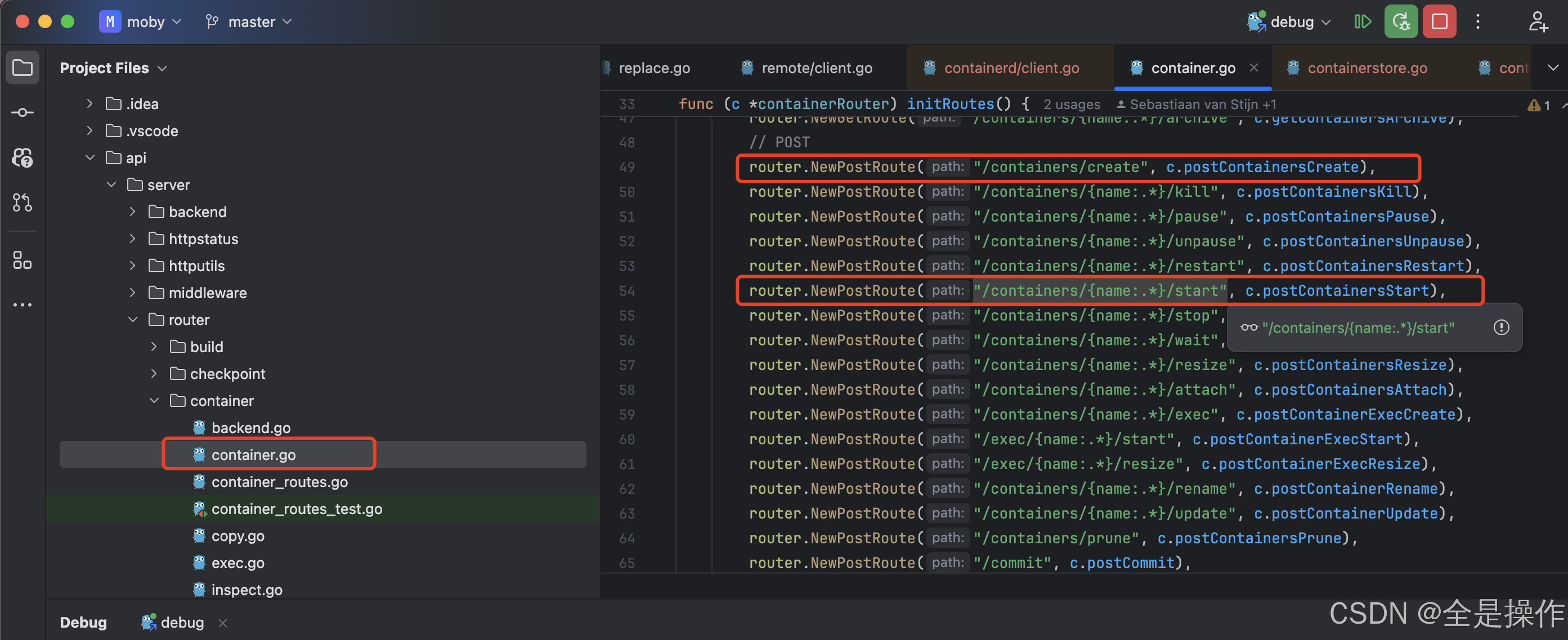Viewport: 1568px width, 640px height.
Task: Click the 2 usages inlay link
Action: (x=1071, y=105)
